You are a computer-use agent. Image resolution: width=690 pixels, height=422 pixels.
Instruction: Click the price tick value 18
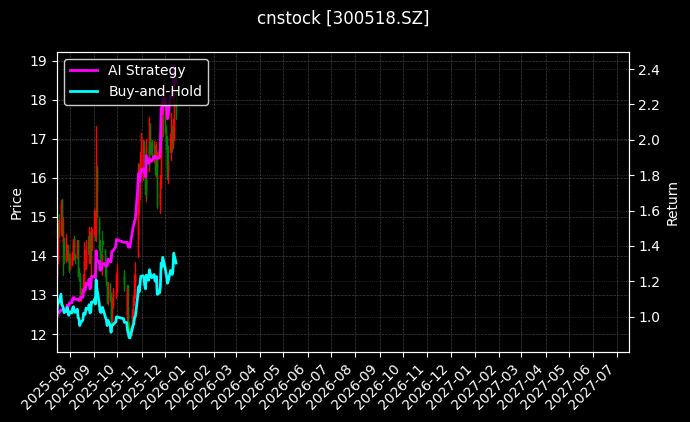click(x=38, y=100)
